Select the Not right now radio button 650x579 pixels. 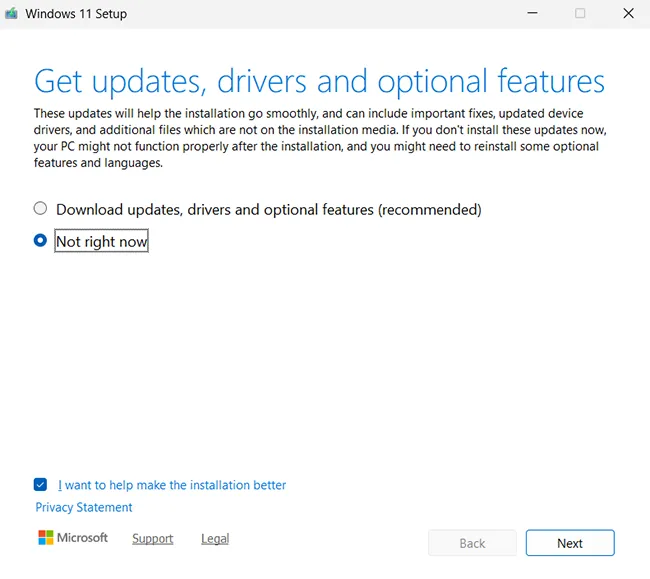tap(40, 240)
